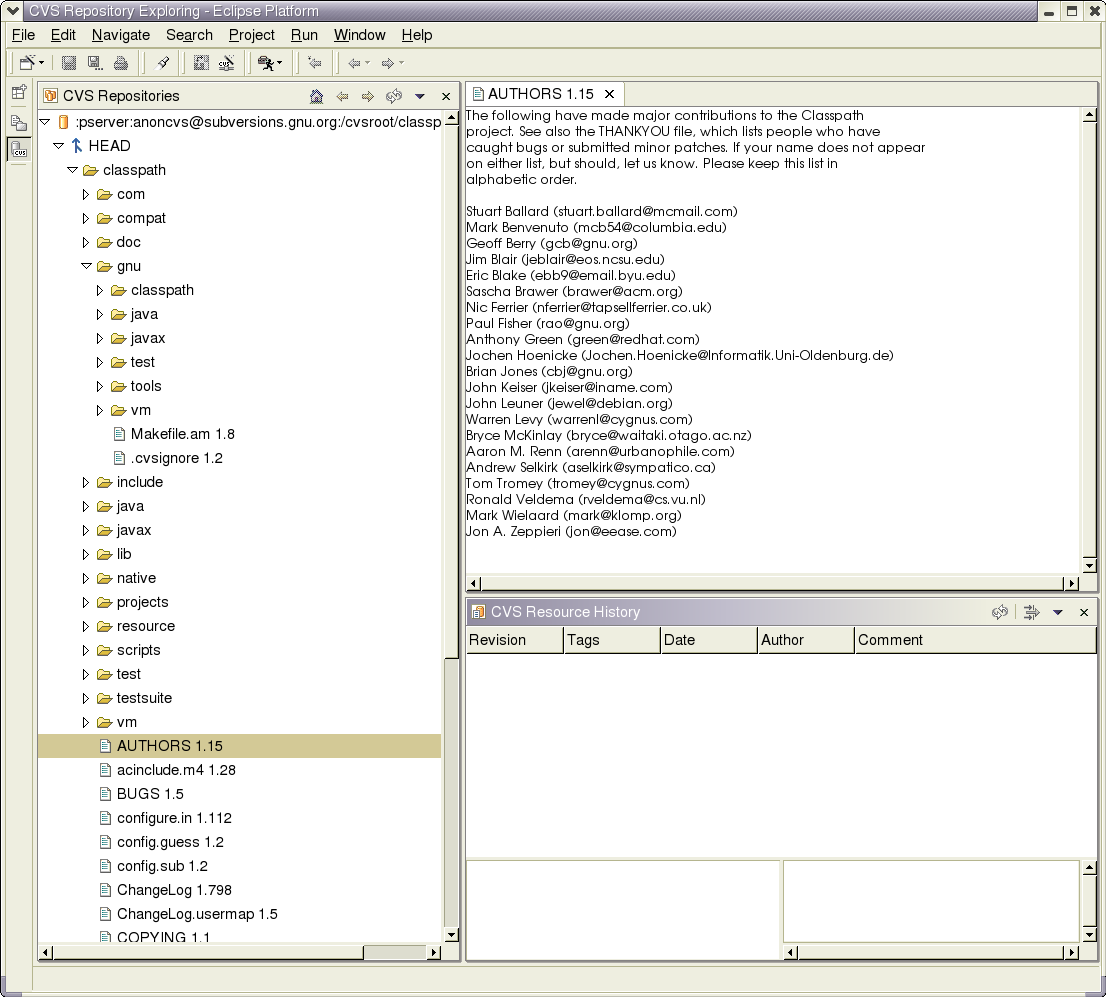The height and width of the screenshot is (997, 1106).
Task: Open the New wizard dropdown arrow
Action: click(42, 63)
